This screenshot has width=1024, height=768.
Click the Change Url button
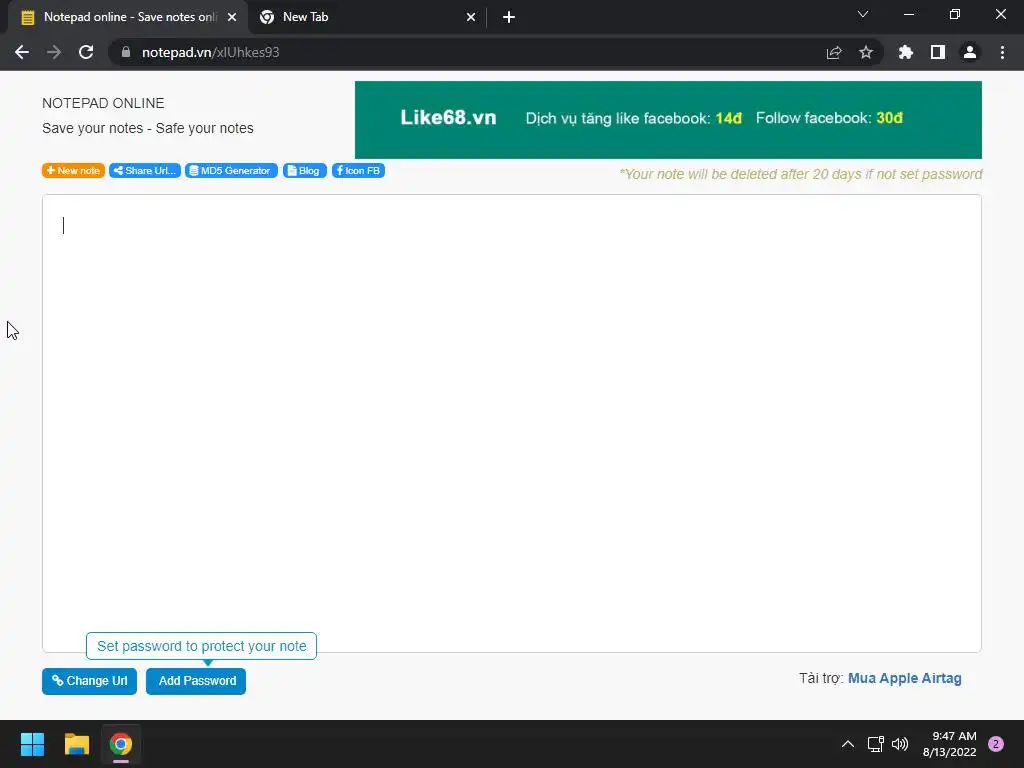pyautogui.click(x=89, y=681)
